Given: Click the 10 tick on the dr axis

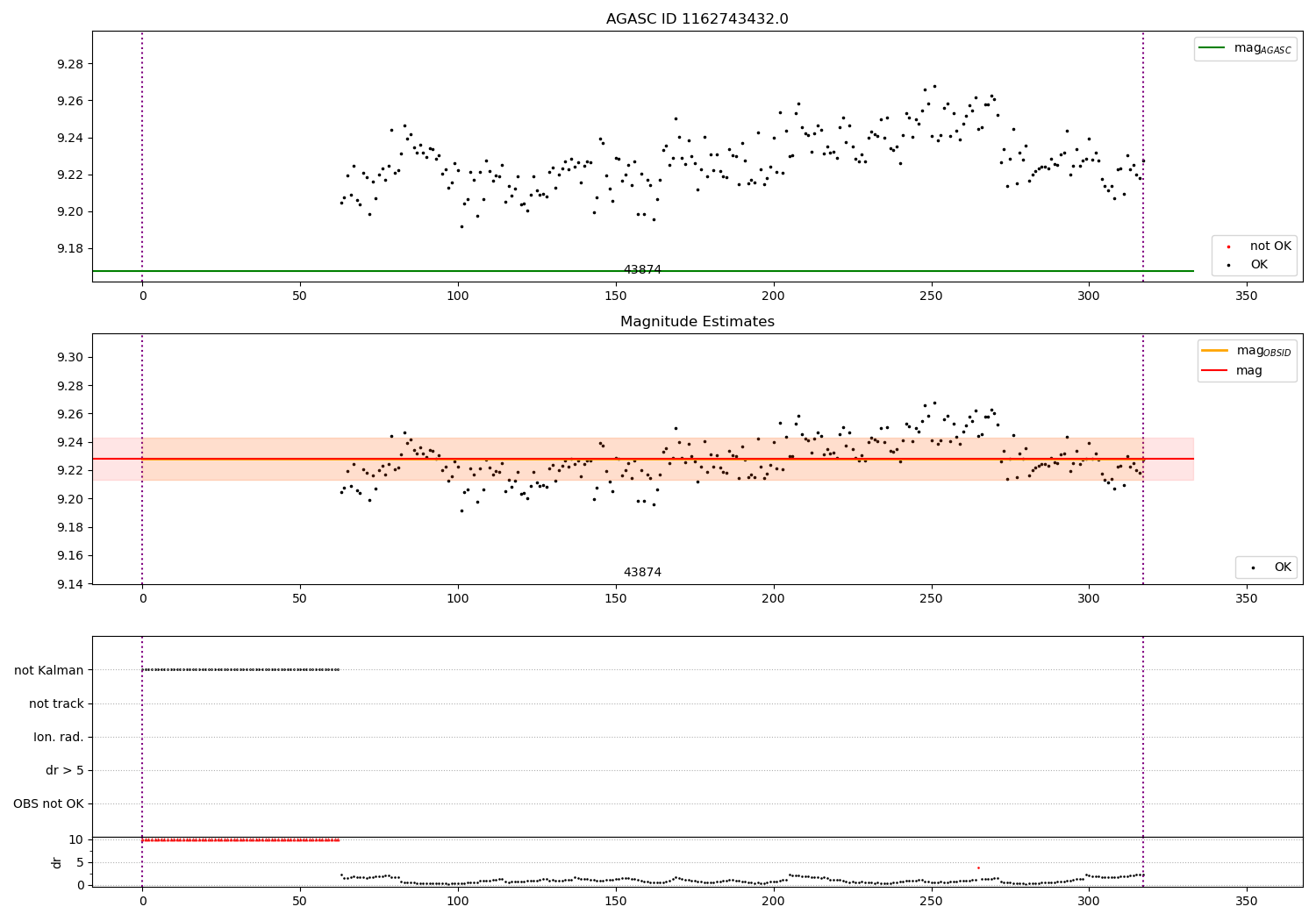Looking at the screenshot, I should tap(76, 839).
